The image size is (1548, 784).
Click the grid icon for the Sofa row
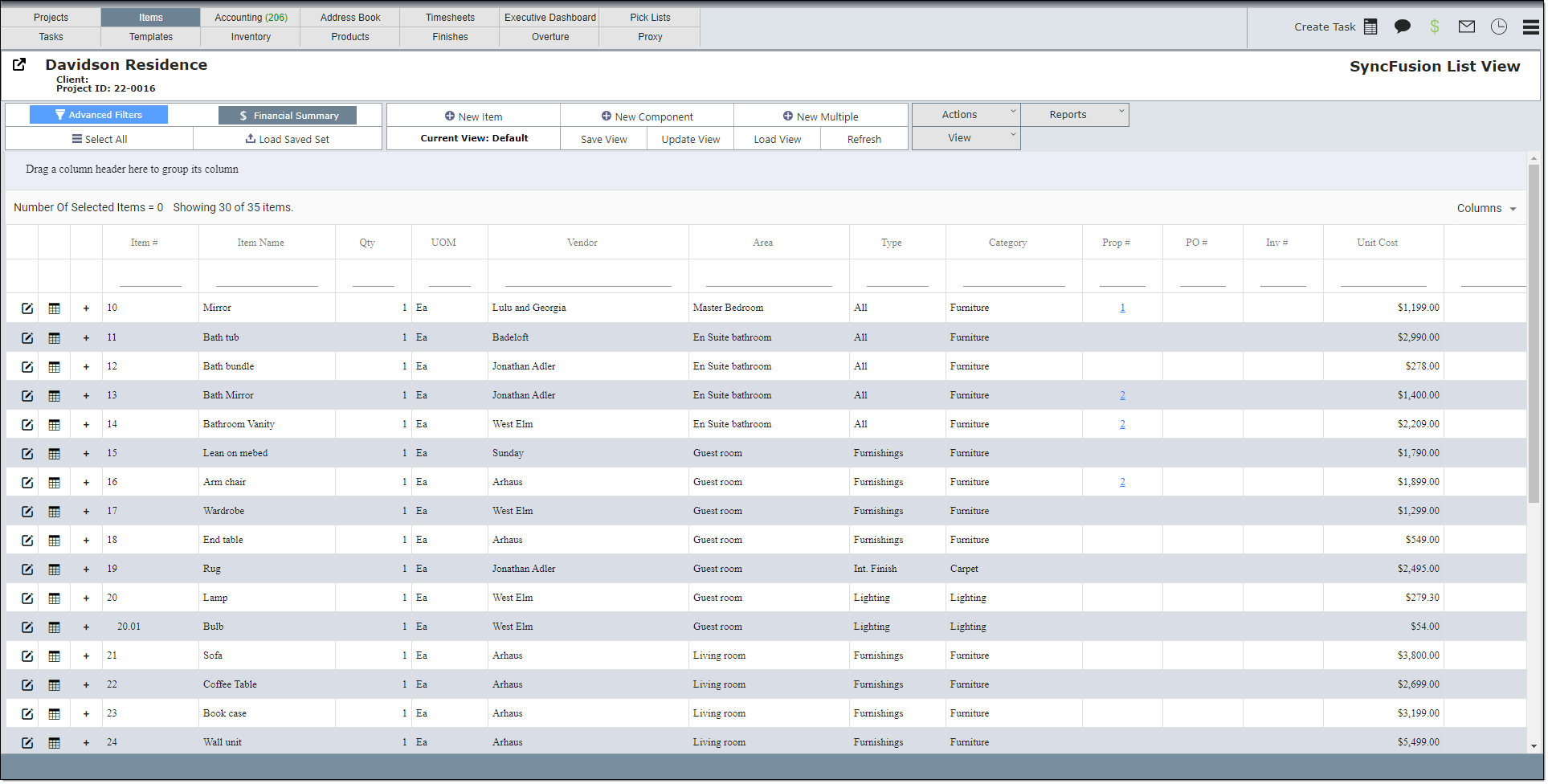tap(54, 656)
